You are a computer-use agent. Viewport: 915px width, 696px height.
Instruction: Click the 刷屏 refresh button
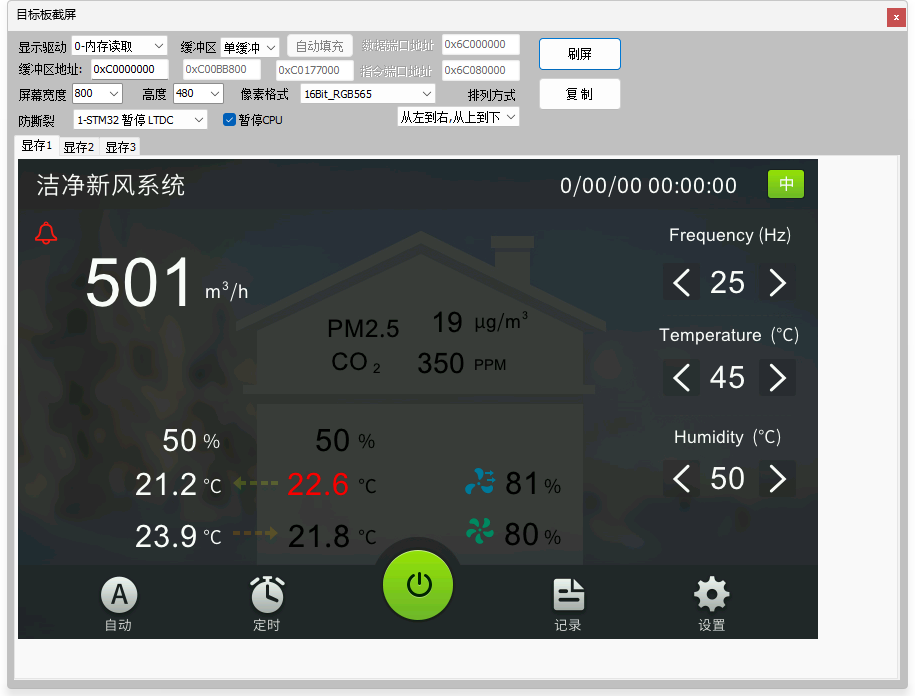(579, 54)
